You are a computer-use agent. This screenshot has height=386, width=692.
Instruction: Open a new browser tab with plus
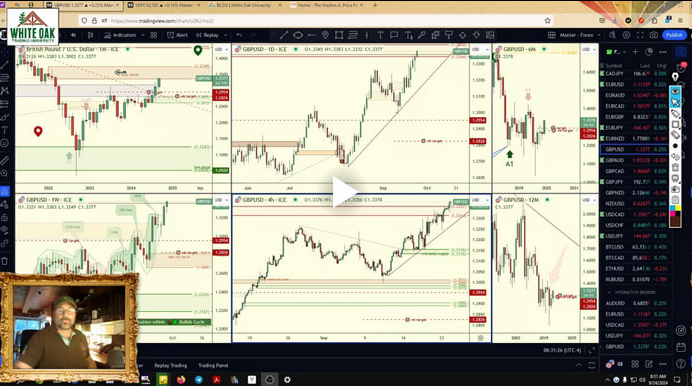(x=375, y=5)
